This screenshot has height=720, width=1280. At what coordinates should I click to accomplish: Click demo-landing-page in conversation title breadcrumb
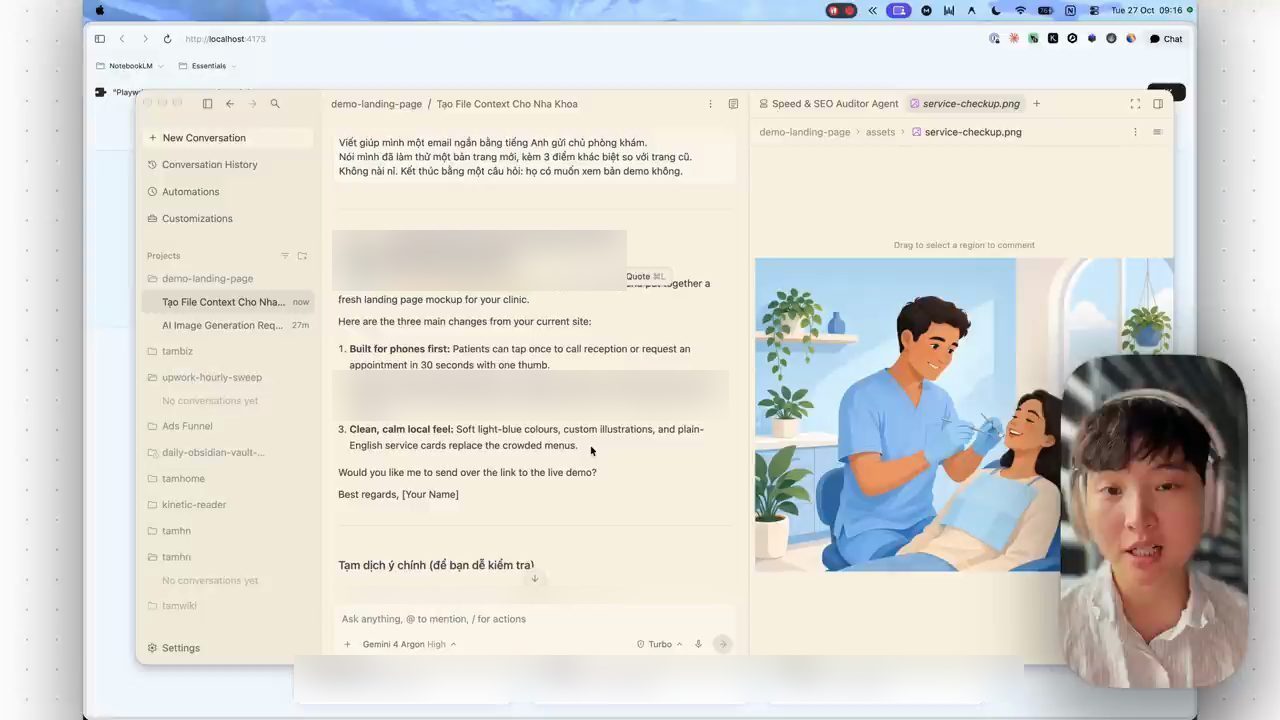click(x=377, y=104)
